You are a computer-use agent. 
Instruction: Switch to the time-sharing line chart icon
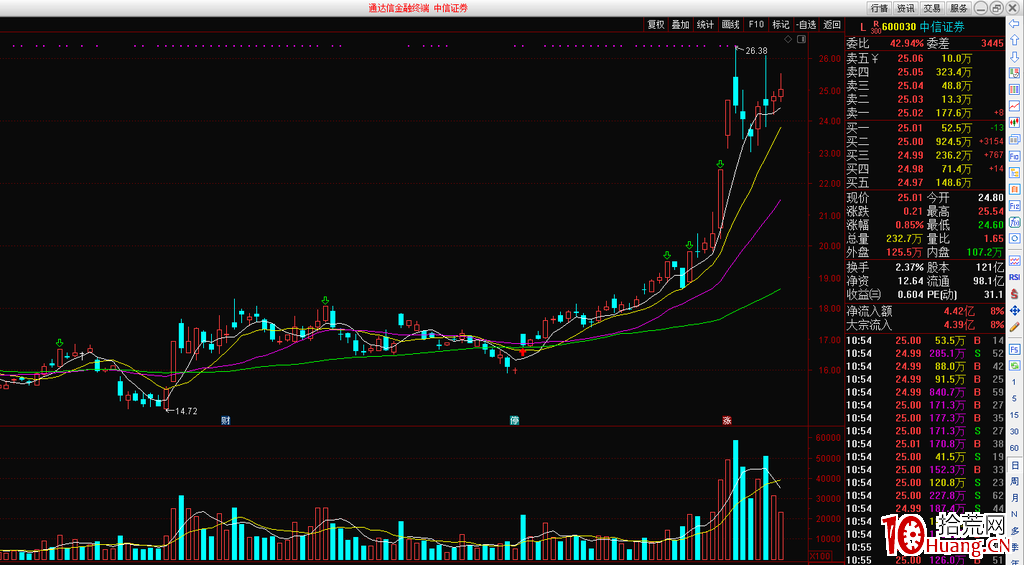tap(1014, 105)
